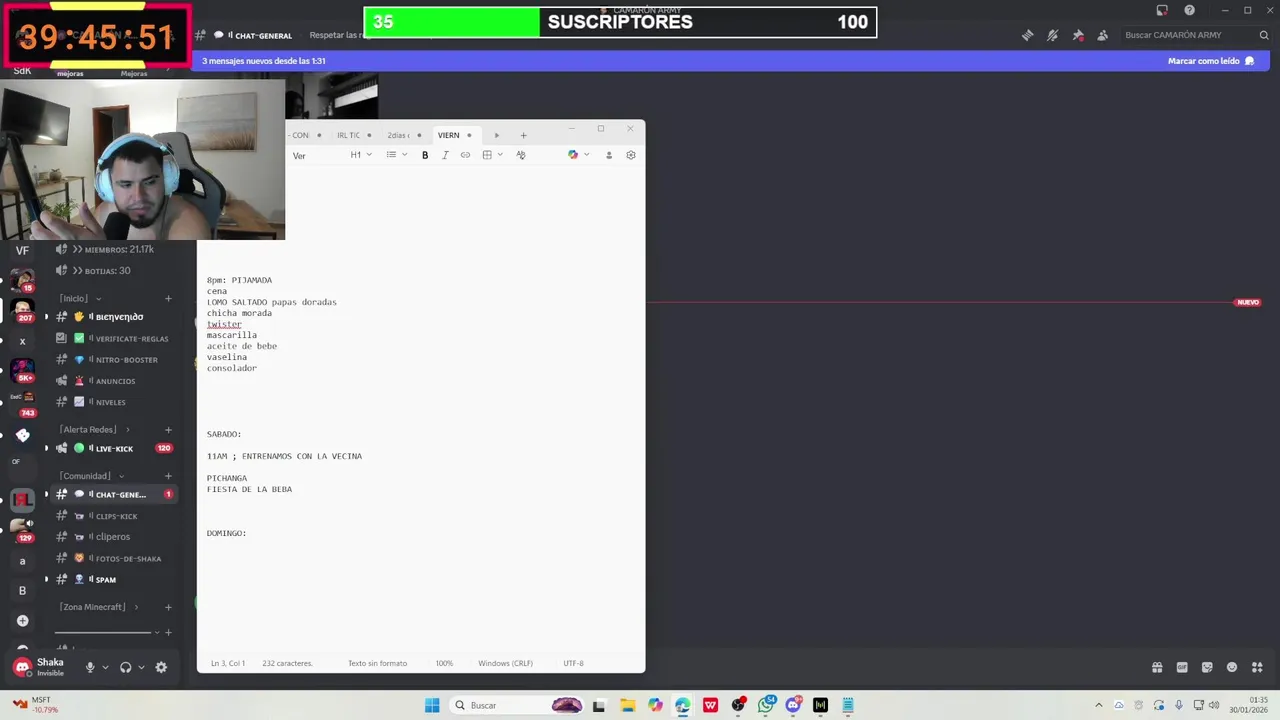The width and height of the screenshot is (1280, 720).
Task: Click the table icon in Notepad toolbar
Action: tap(487, 155)
